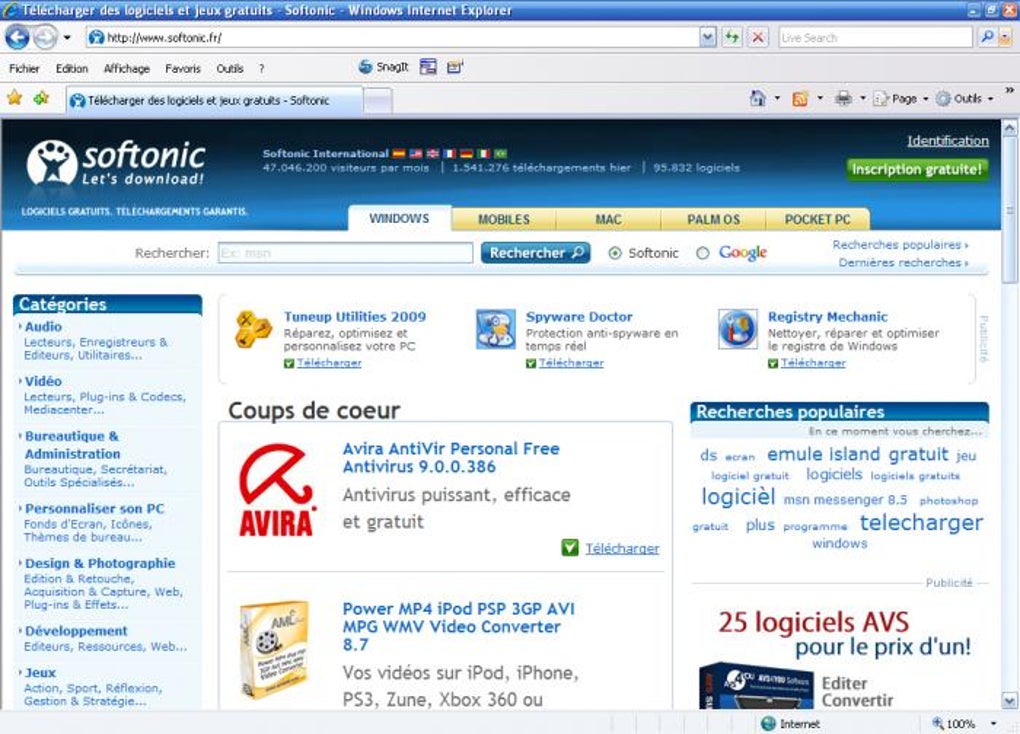The width and height of the screenshot is (1020, 734).
Task: Click the browser Forward arrow button
Action: pyautogui.click(x=46, y=38)
